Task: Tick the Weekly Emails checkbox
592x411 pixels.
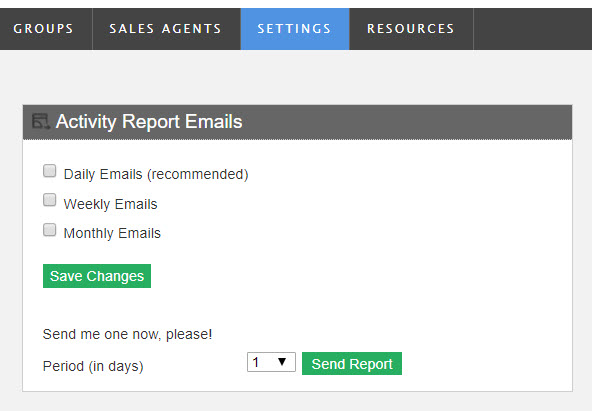Action: click(x=49, y=200)
